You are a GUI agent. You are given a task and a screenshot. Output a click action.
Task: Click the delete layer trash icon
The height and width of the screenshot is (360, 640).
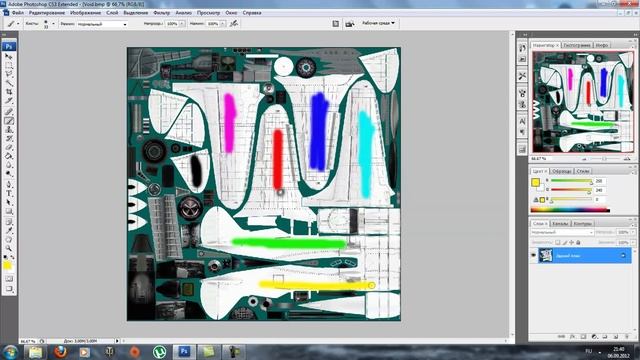tap(627, 337)
